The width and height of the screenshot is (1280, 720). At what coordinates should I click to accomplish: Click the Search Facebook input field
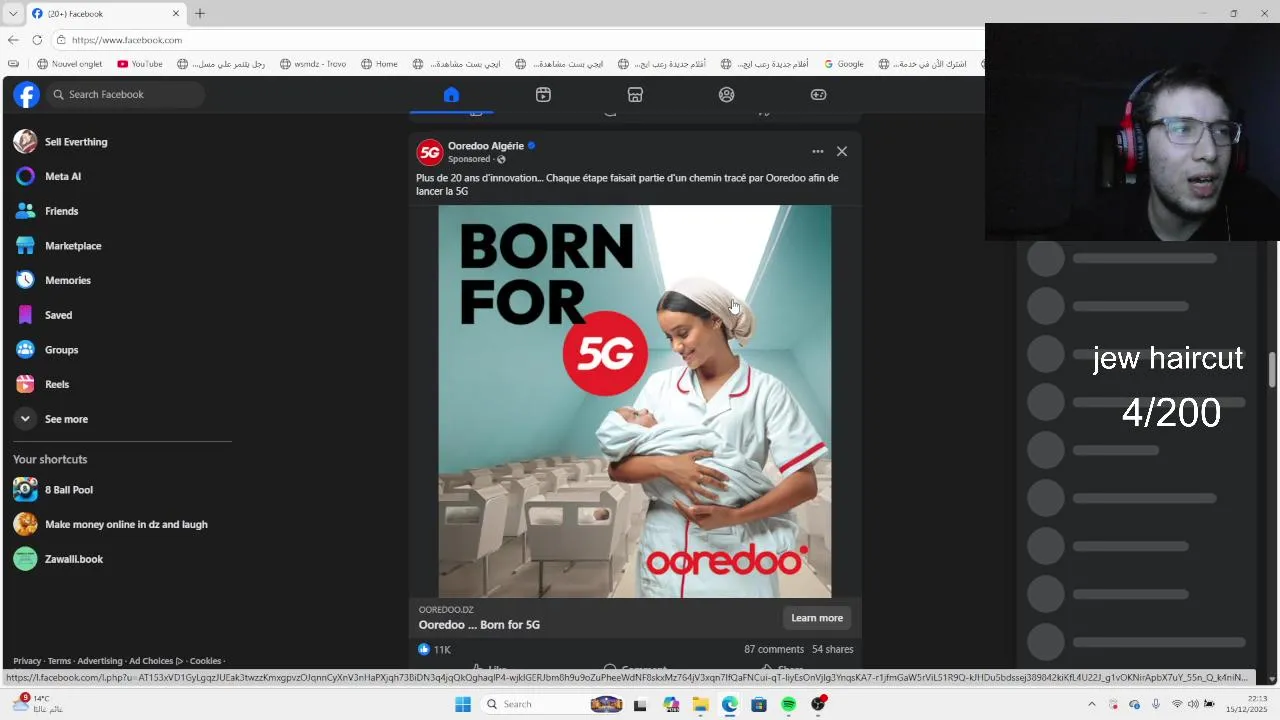pos(125,94)
